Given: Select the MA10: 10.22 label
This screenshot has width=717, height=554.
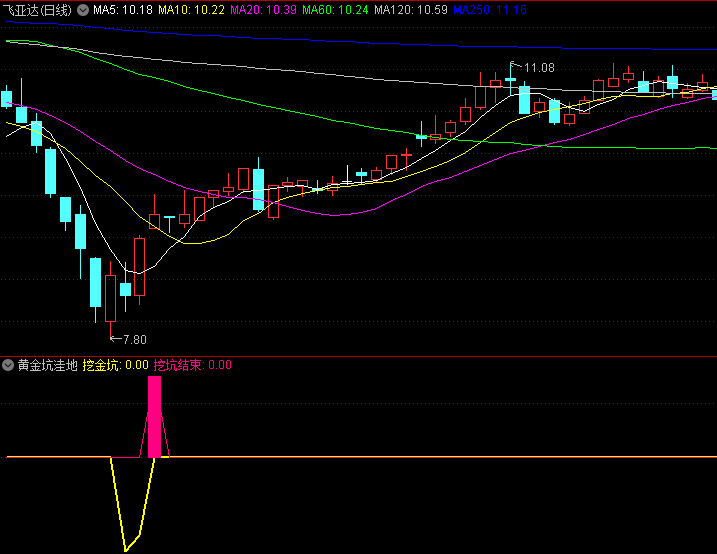Looking at the screenshot, I should [192, 10].
